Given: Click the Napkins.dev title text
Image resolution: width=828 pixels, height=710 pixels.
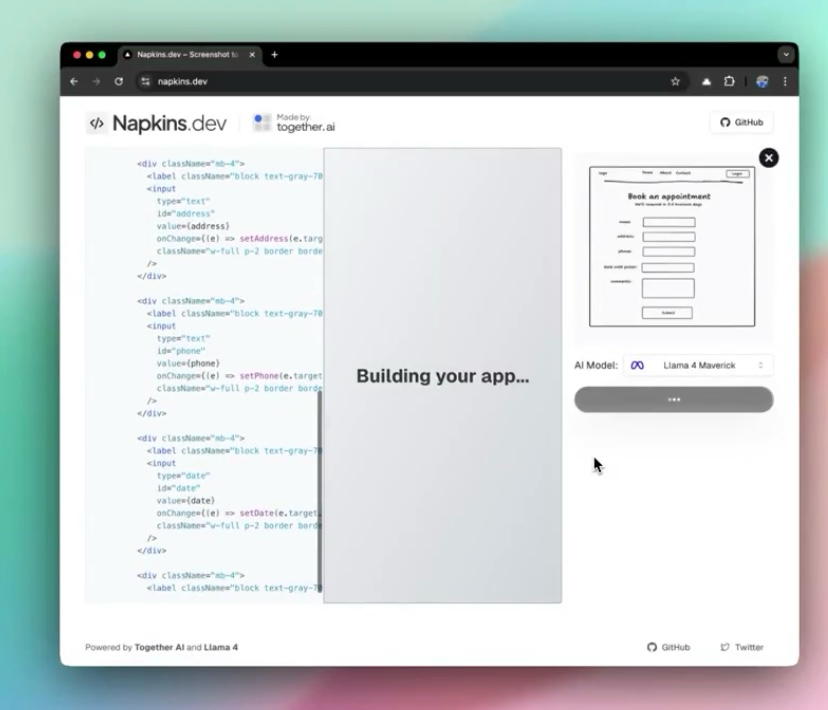Looking at the screenshot, I should tap(170, 124).
